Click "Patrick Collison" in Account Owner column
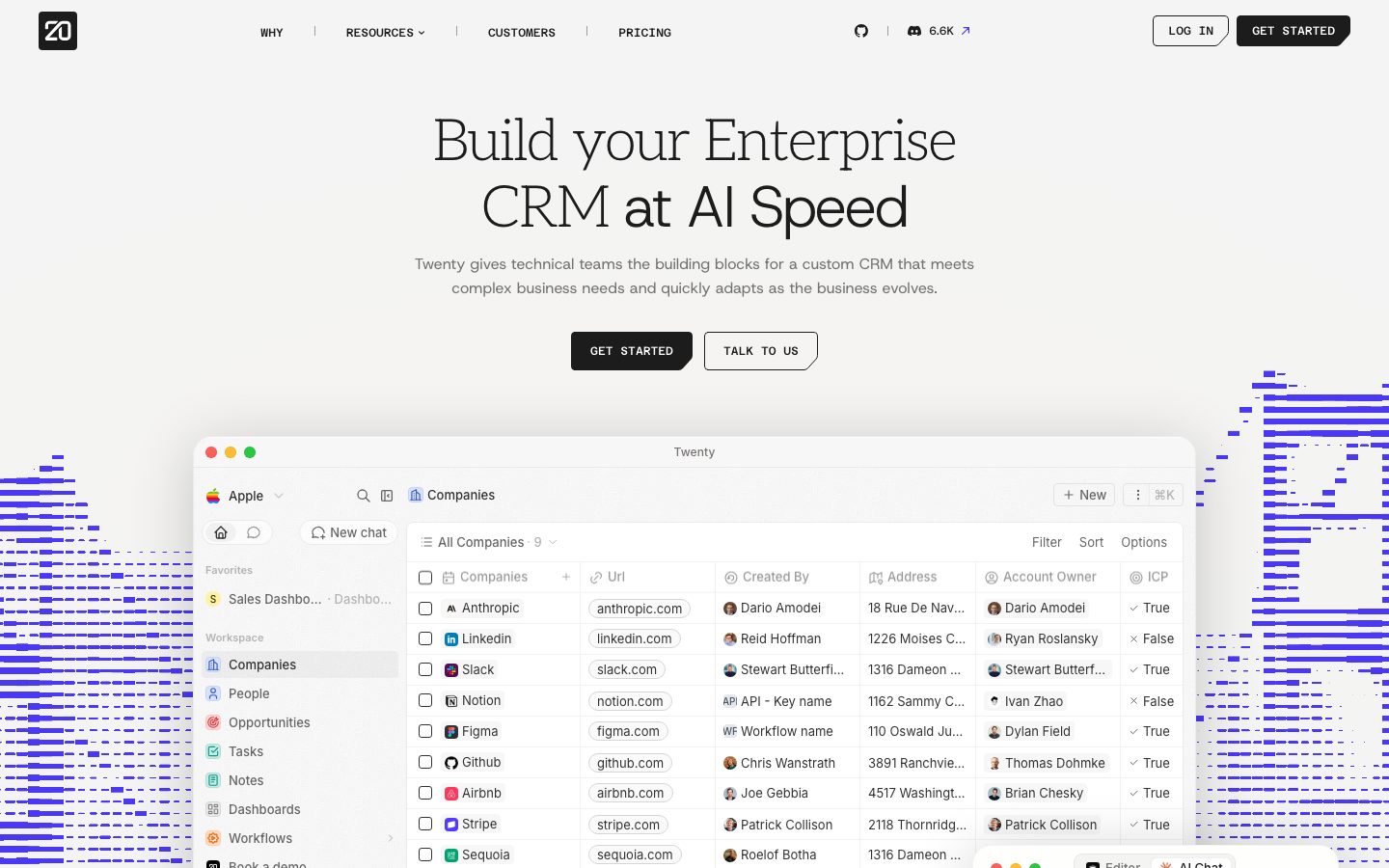Image resolution: width=1389 pixels, height=868 pixels. pyautogui.click(x=1043, y=825)
